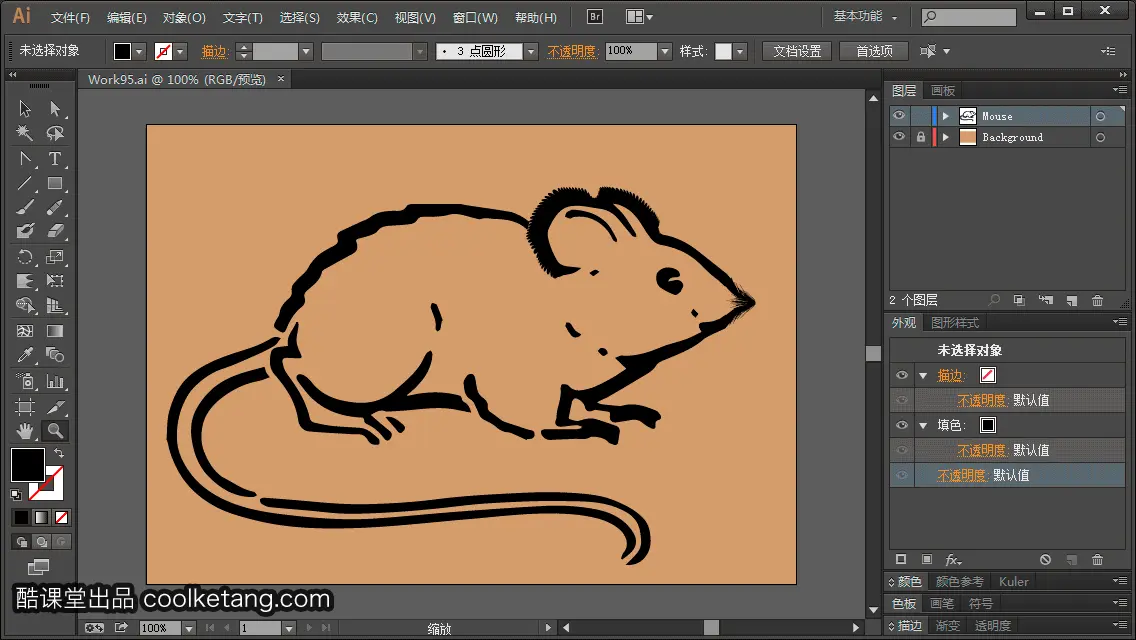Open the 文件(F) menu

(x=70, y=17)
